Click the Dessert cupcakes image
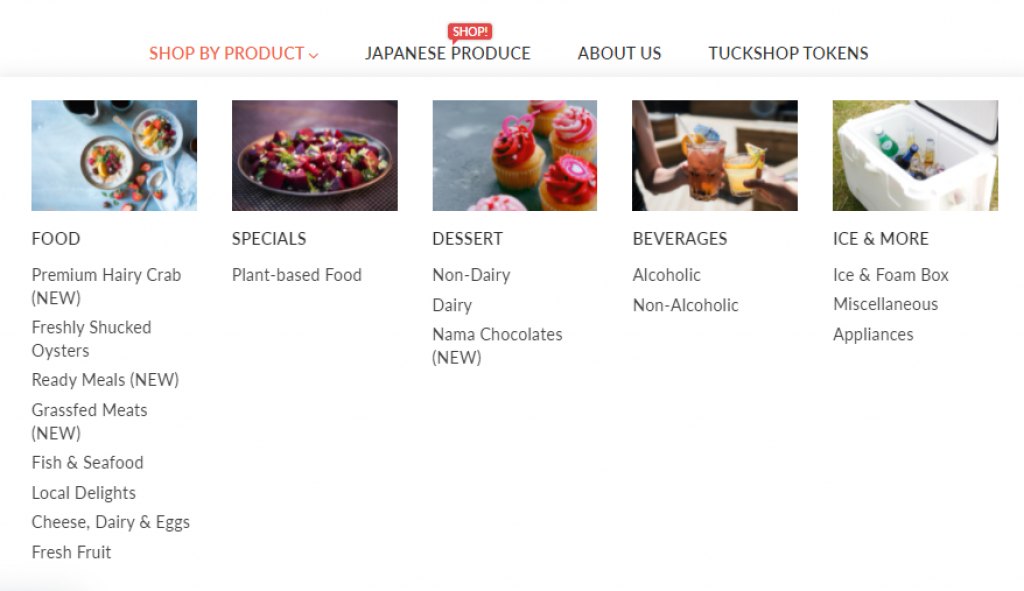The height and width of the screenshot is (591, 1024). [515, 155]
